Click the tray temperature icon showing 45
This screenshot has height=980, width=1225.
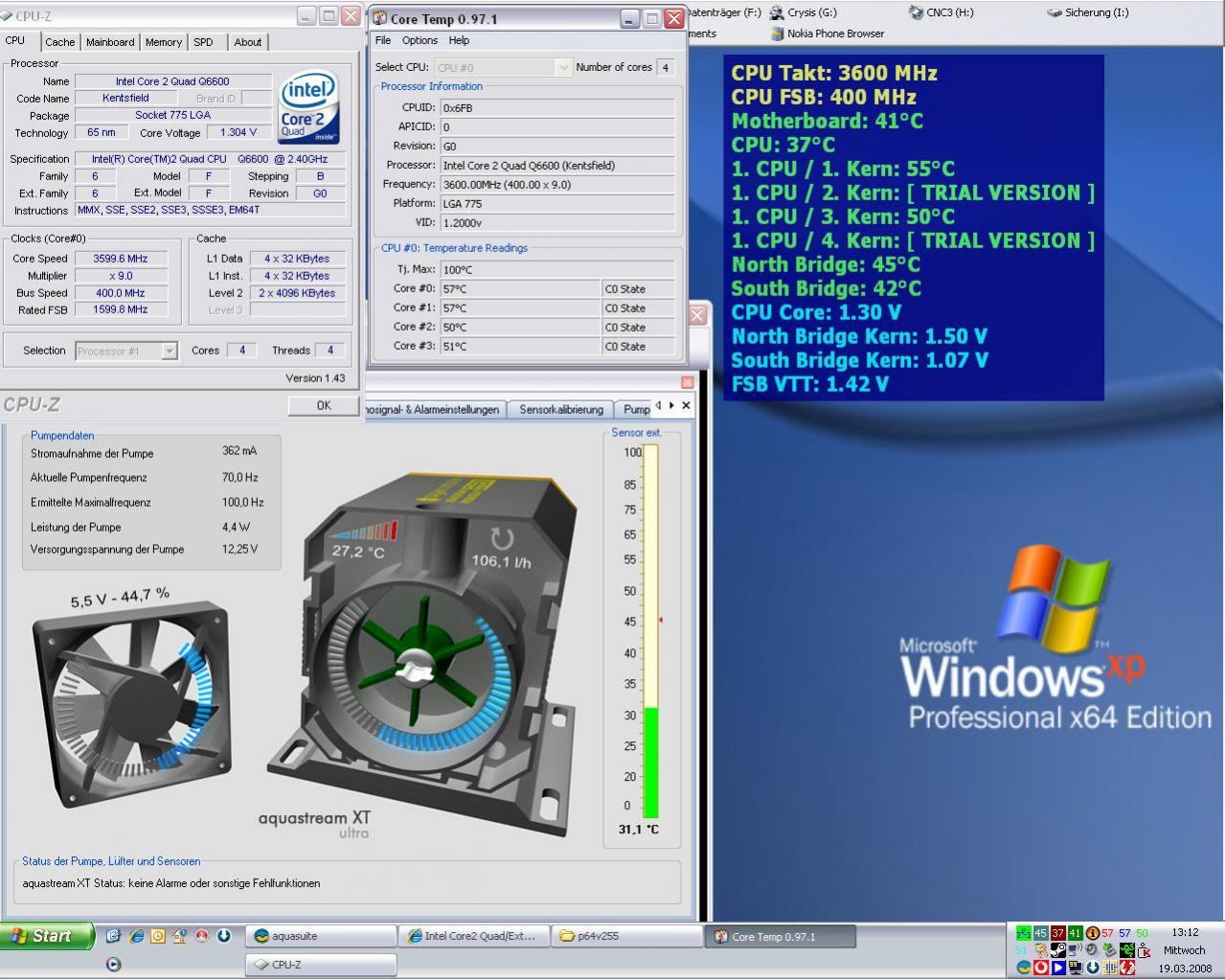coord(1041,933)
